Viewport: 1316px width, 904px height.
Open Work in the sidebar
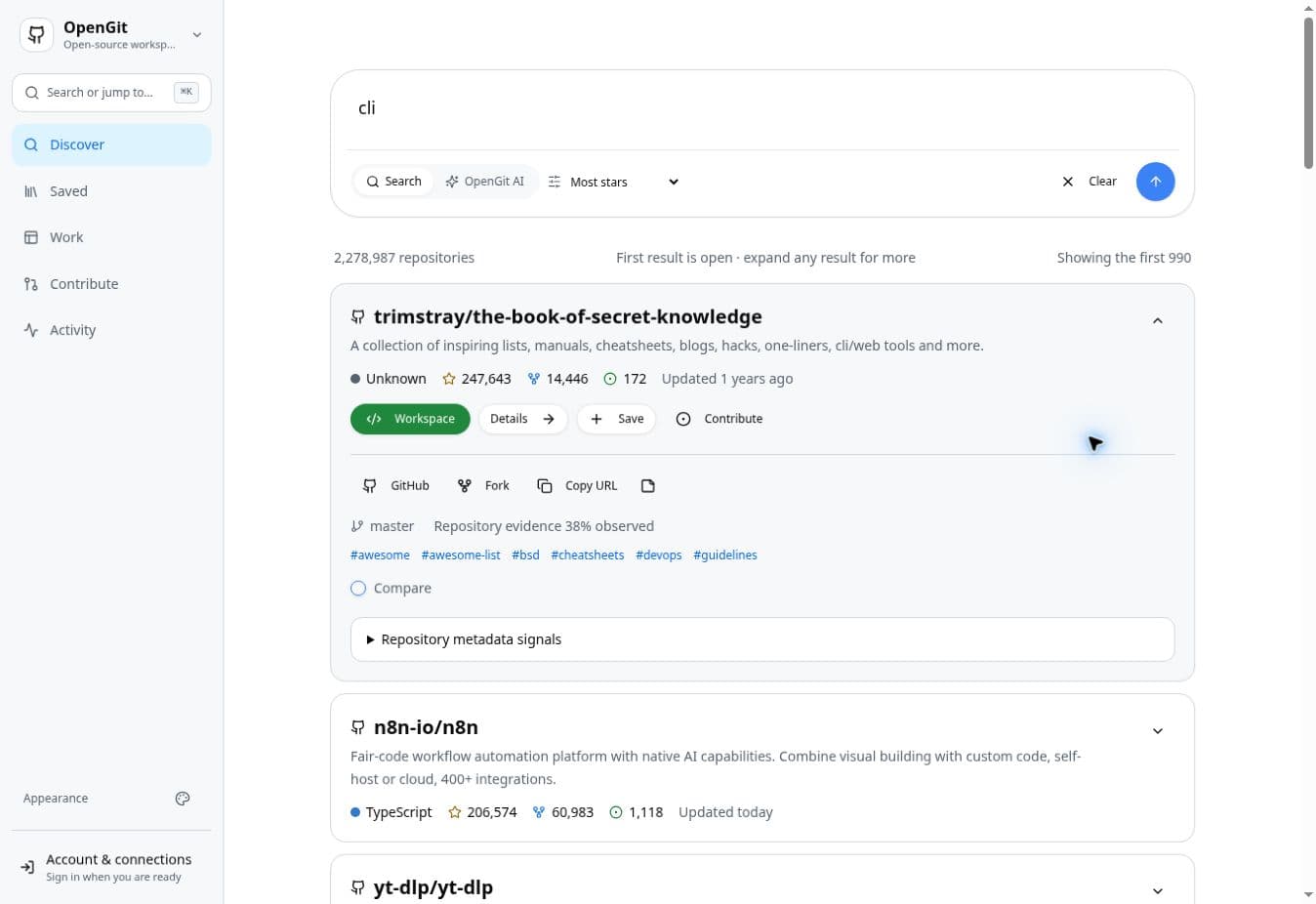tap(111, 237)
